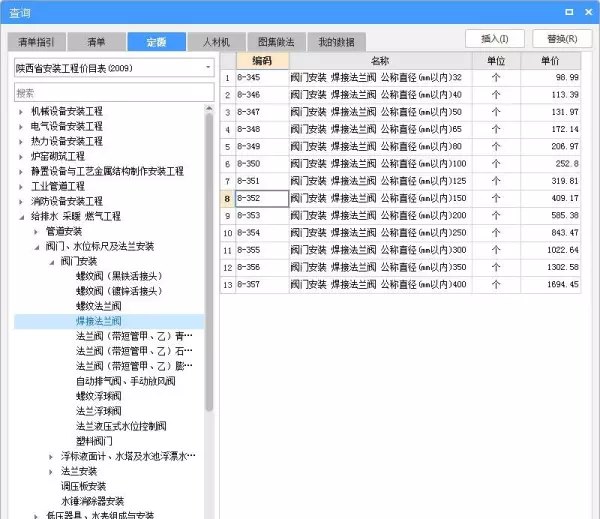
Task: Expand the 机械设备安装工程 node arrow
Action: 21,112
